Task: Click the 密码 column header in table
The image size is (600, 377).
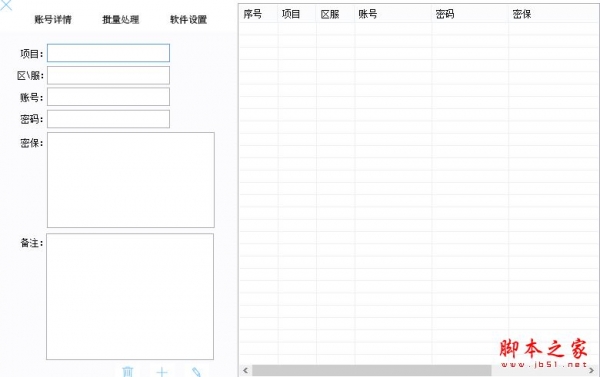Action: pyautogui.click(x=470, y=14)
